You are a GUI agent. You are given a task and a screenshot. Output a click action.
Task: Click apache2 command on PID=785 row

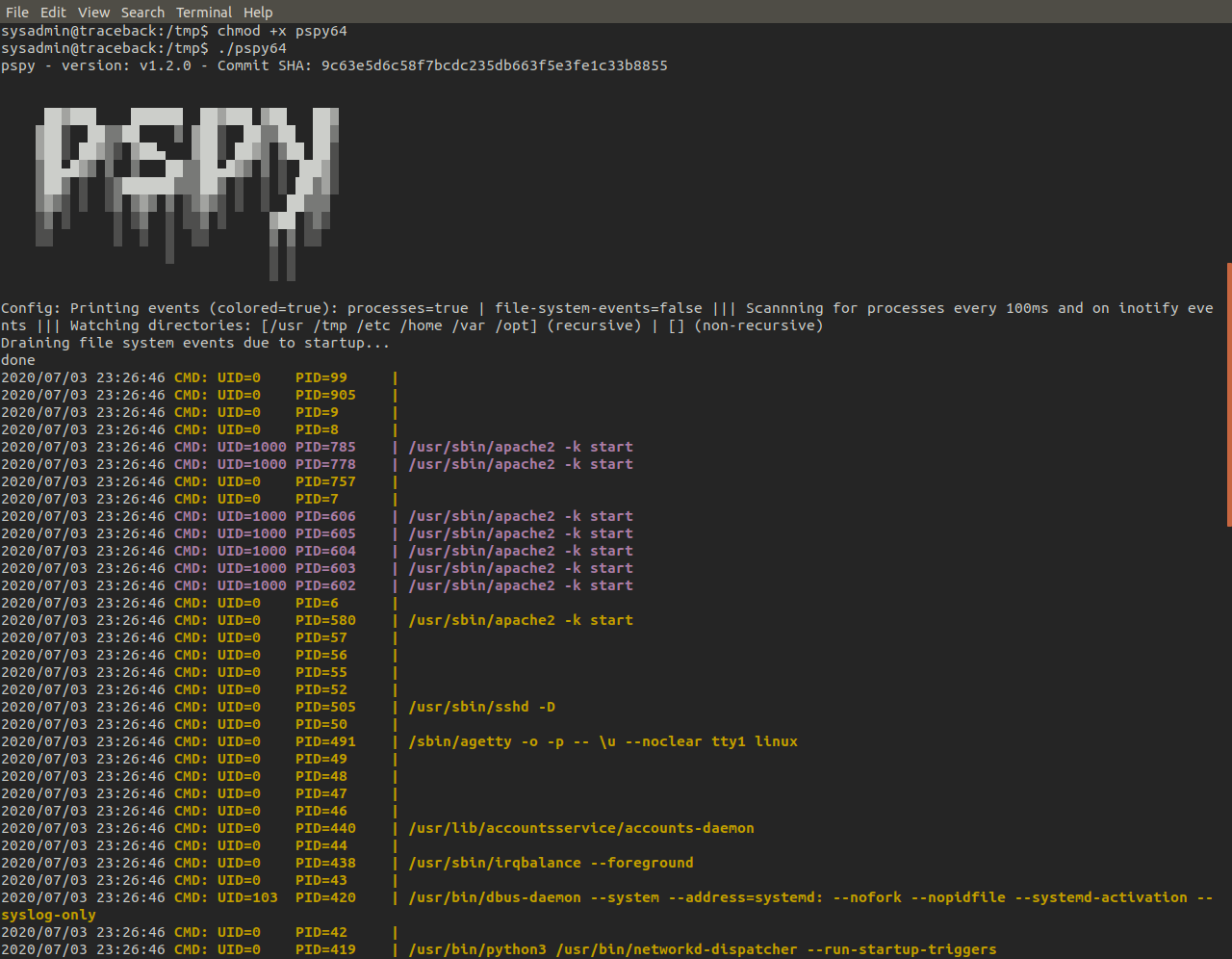tap(521, 447)
